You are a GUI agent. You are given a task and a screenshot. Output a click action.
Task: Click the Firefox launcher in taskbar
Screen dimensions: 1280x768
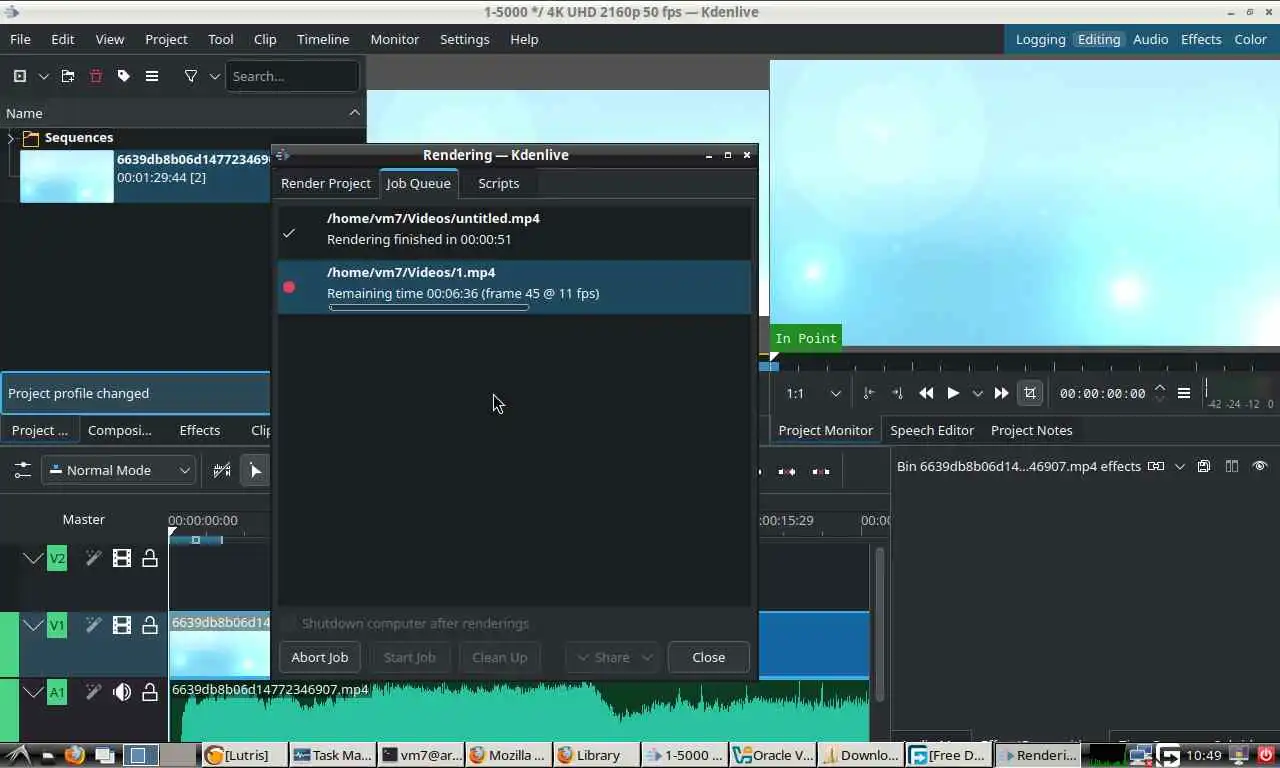(75, 755)
